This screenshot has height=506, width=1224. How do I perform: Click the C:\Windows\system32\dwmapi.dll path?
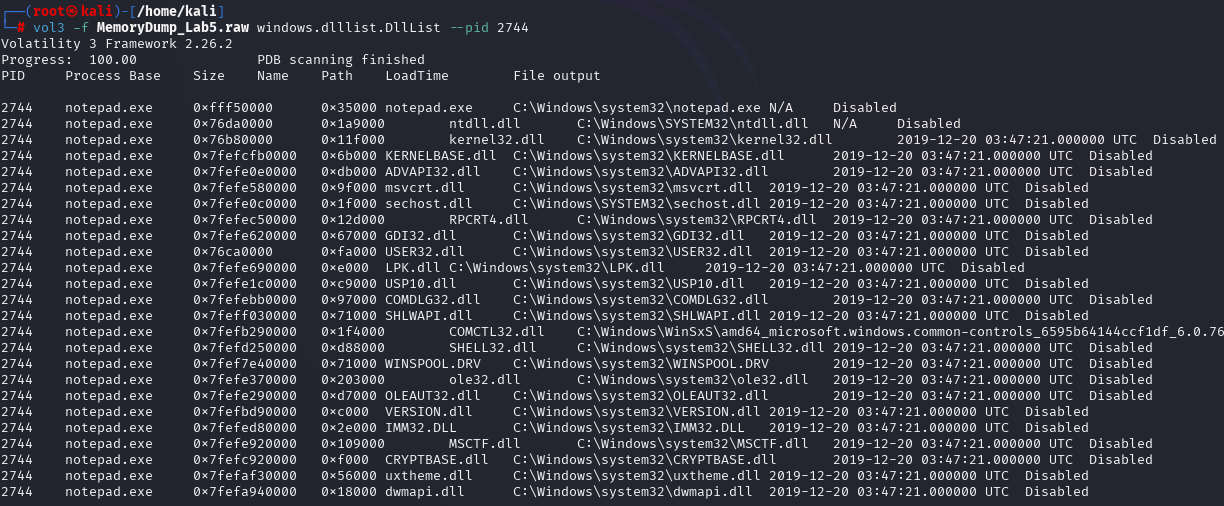pos(632,491)
